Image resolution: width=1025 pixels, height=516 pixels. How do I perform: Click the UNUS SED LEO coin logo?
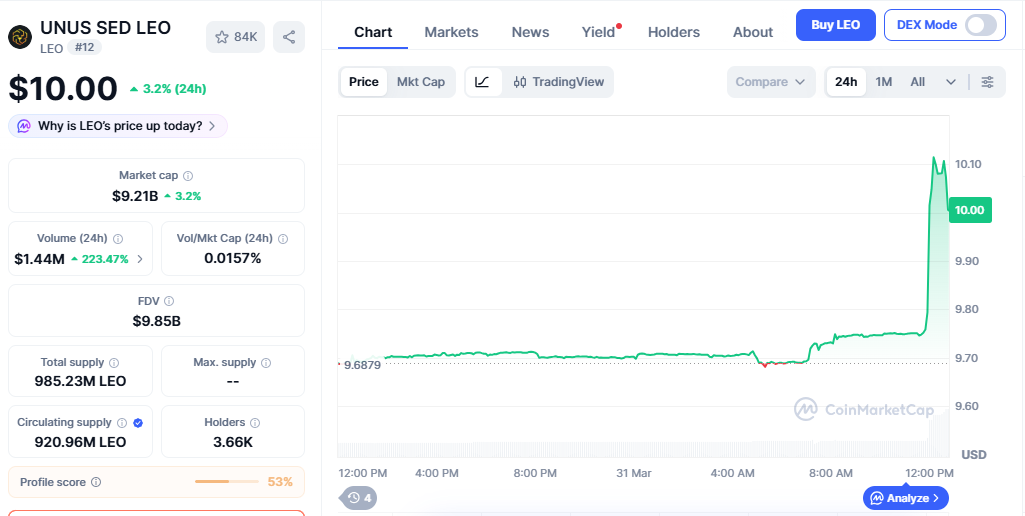(x=20, y=37)
